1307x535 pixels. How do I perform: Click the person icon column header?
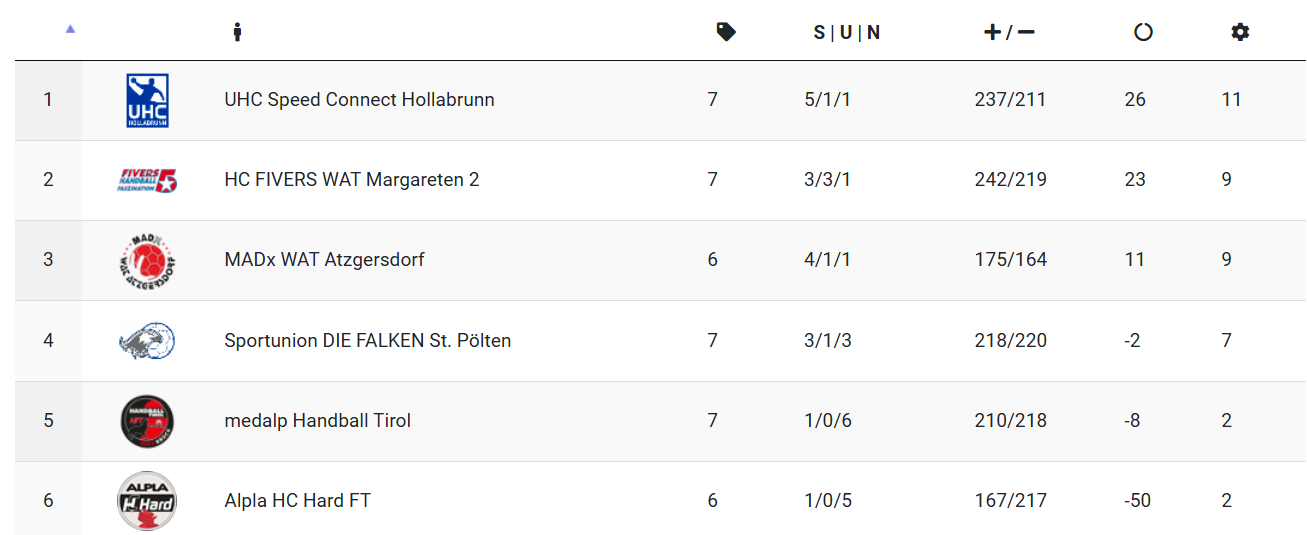237,32
